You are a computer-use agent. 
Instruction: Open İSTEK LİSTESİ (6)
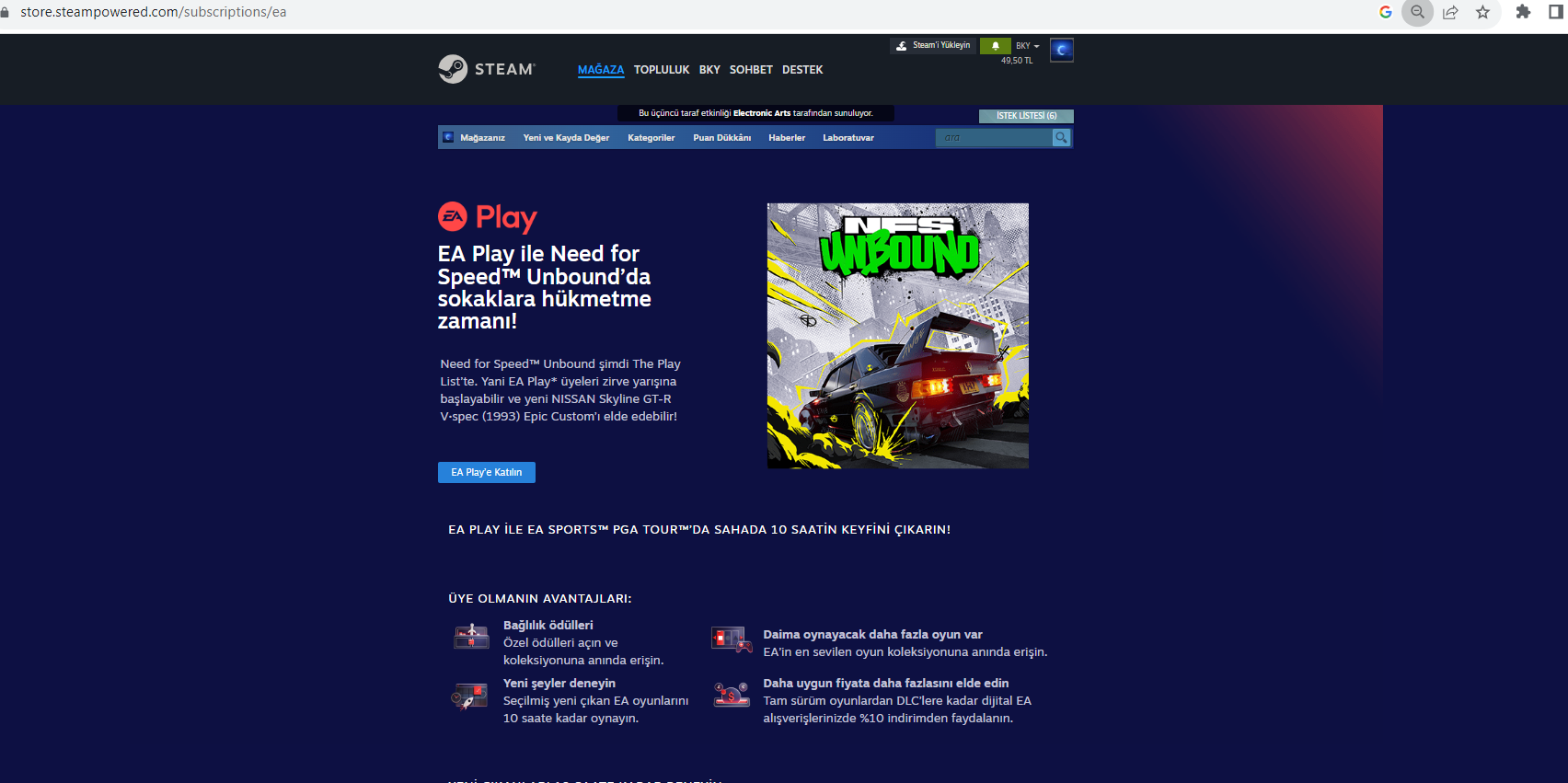click(1026, 116)
